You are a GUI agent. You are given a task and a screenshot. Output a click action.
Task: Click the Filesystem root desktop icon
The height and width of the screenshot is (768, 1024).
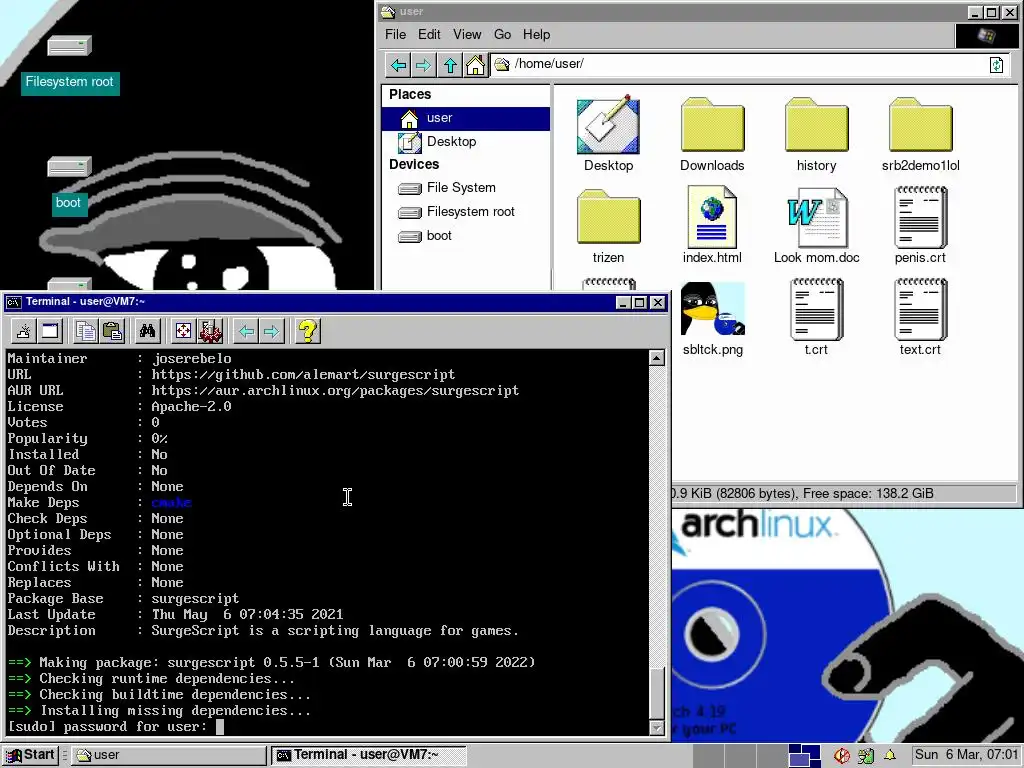tap(69, 65)
